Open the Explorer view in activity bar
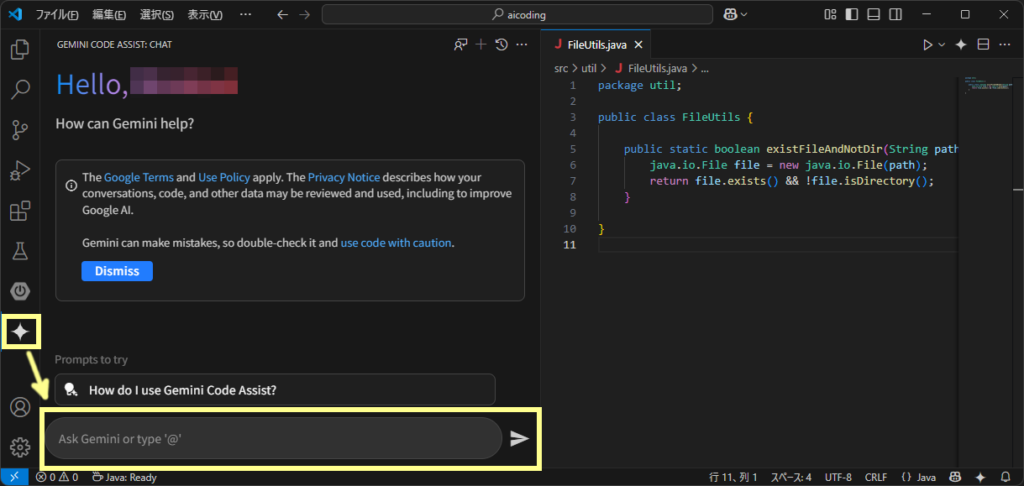 [20, 50]
